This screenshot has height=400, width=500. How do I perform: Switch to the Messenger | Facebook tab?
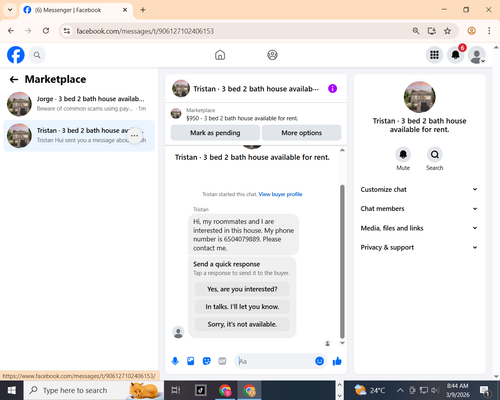coord(76,10)
